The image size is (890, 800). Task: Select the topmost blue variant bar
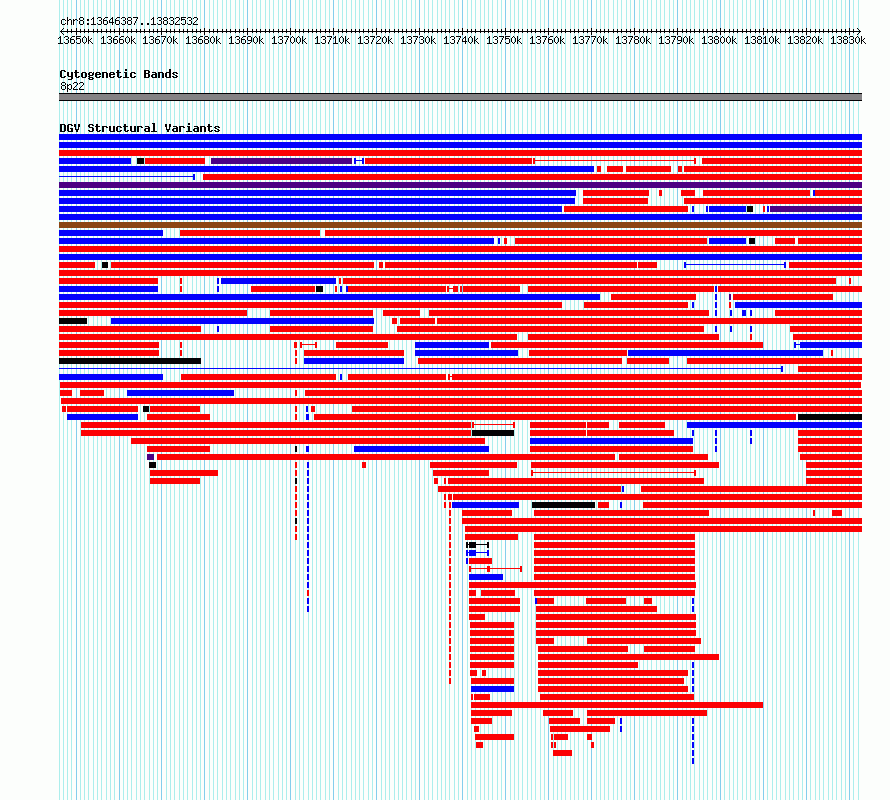point(460,137)
